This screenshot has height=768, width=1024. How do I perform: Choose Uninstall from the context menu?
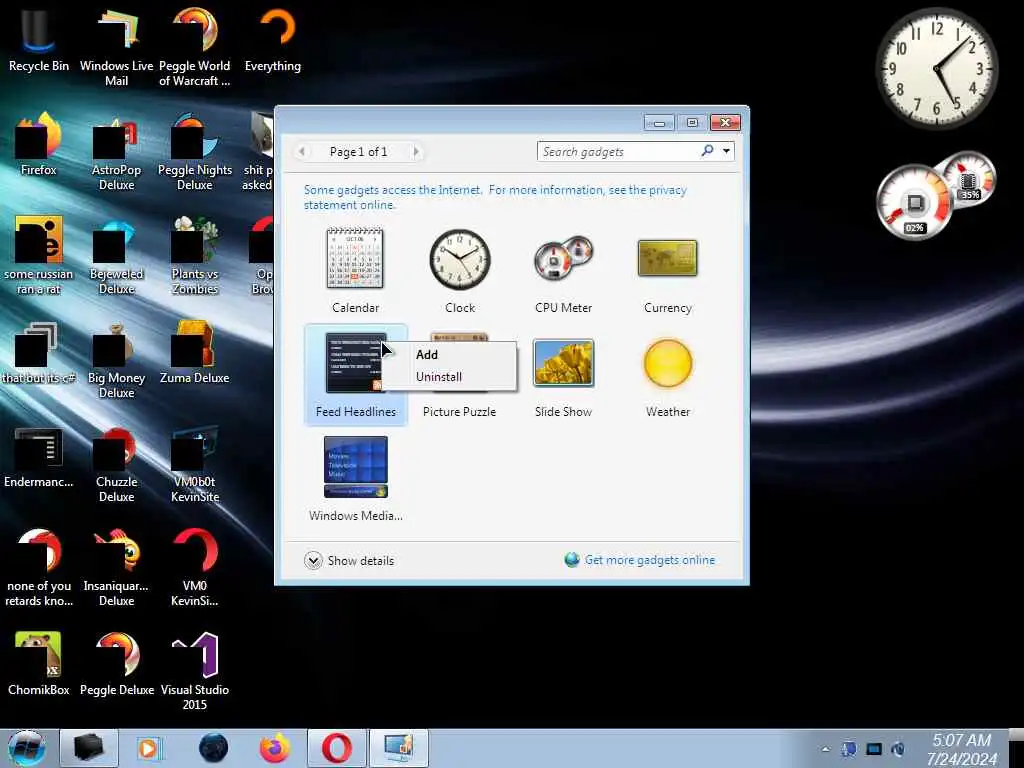click(439, 377)
